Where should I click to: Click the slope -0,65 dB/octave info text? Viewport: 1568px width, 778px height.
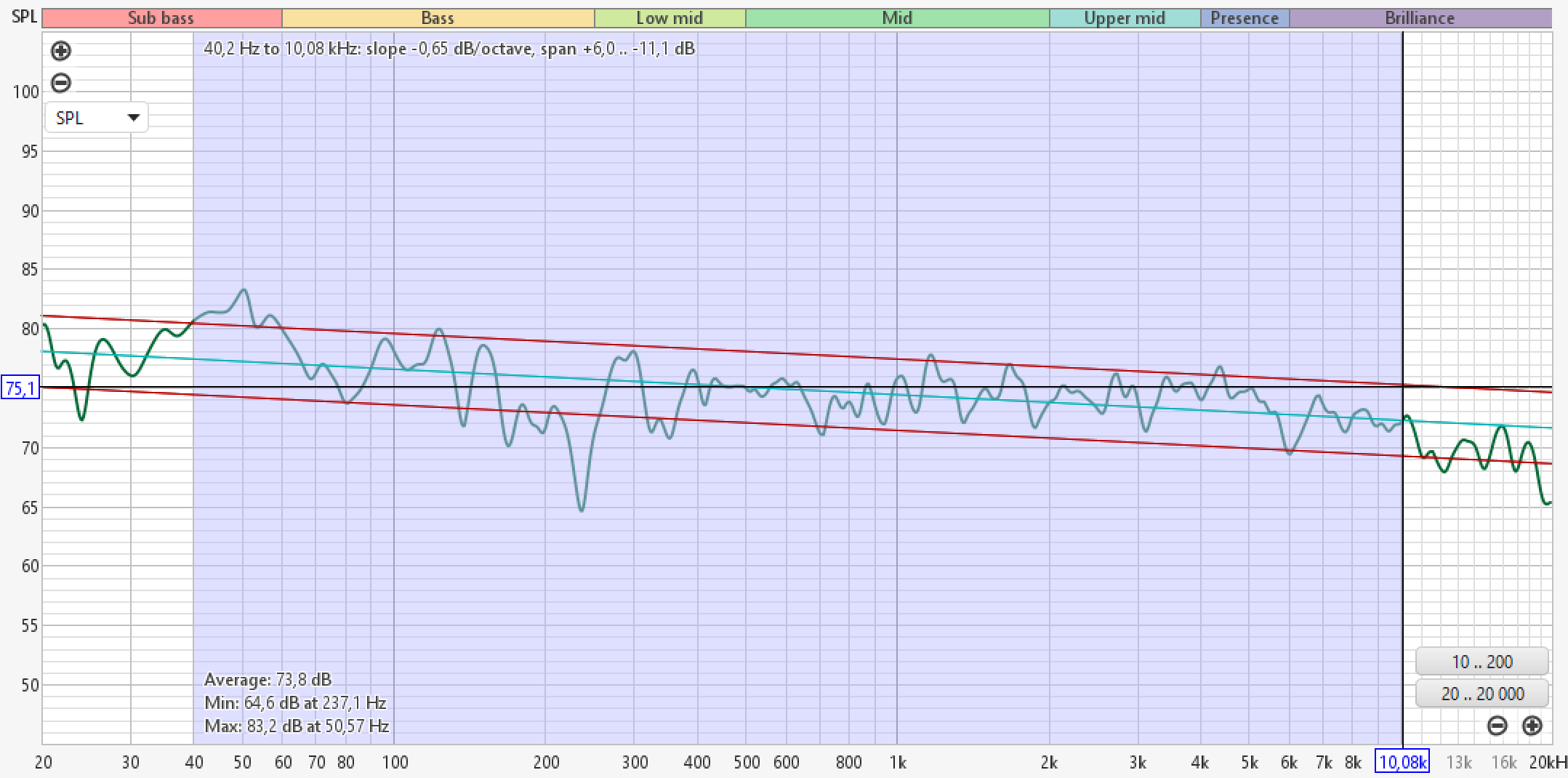click(x=449, y=49)
